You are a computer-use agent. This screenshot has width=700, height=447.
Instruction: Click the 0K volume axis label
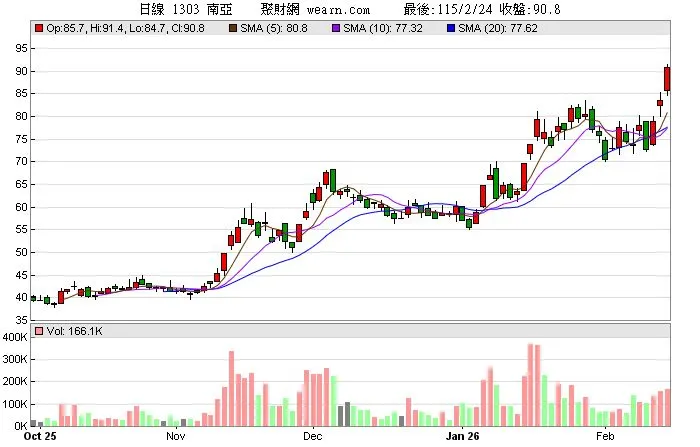pyautogui.click(x=21, y=426)
